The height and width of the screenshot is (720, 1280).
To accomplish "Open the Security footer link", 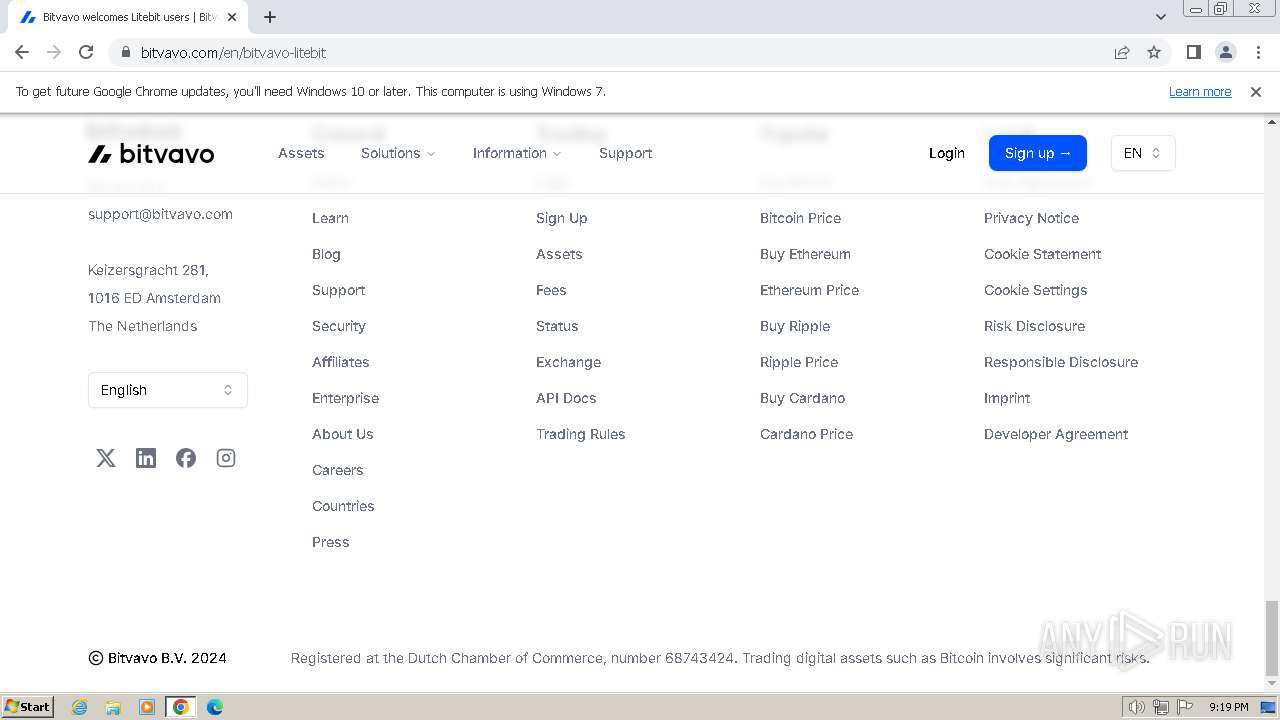I will [x=339, y=326].
